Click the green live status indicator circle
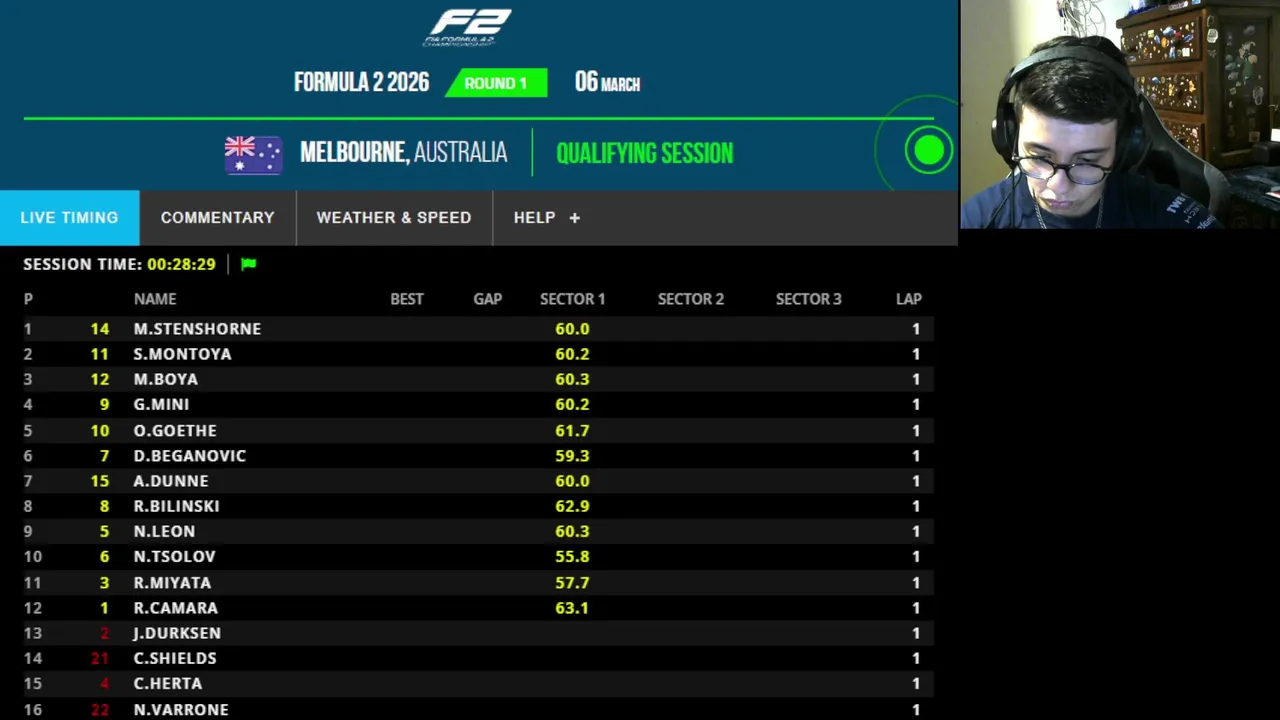Screen dimensions: 1280x720 point(929,151)
